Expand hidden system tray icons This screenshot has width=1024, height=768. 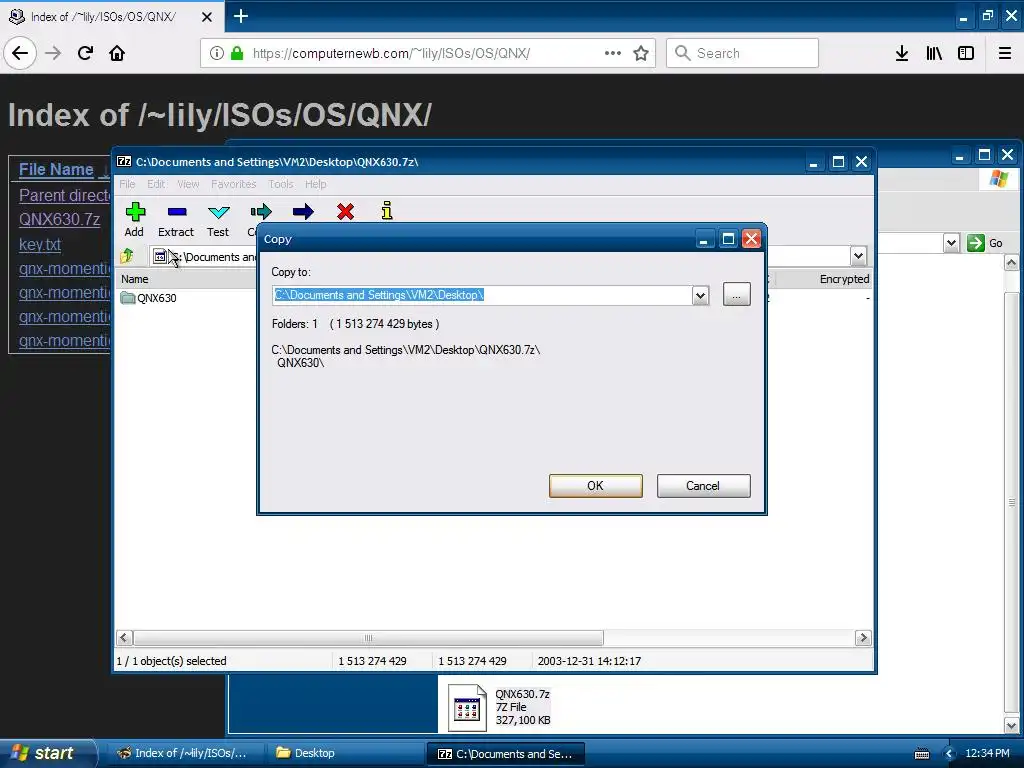click(x=949, y=754)
